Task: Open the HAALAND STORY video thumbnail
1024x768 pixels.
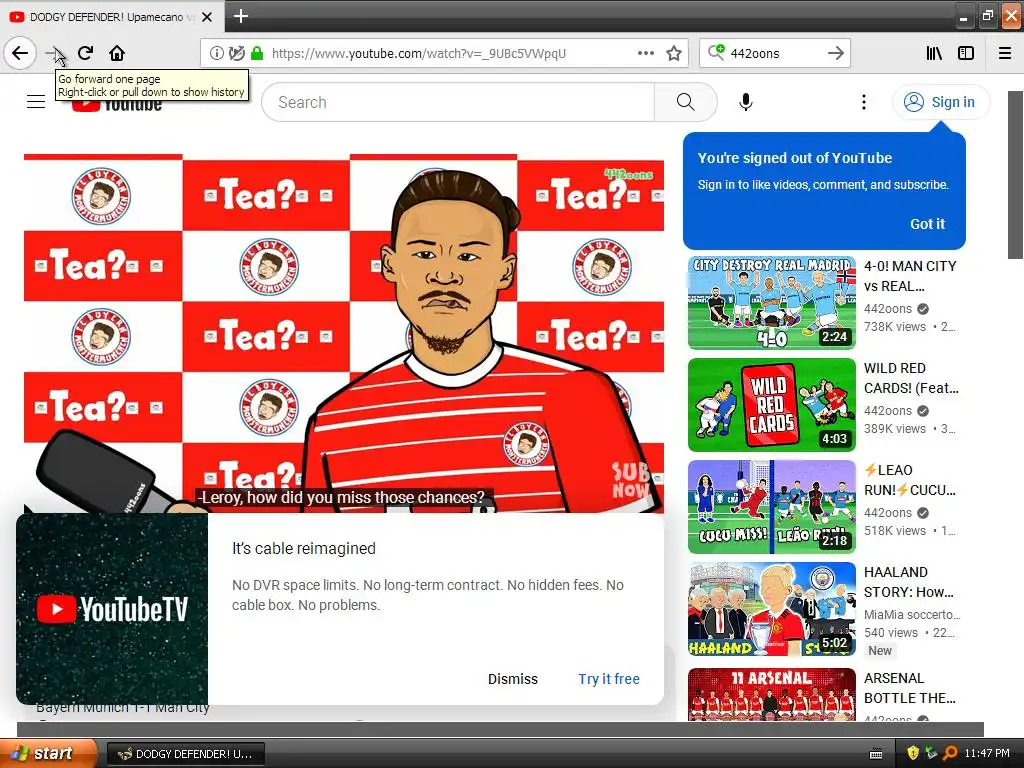Action: 771,609
